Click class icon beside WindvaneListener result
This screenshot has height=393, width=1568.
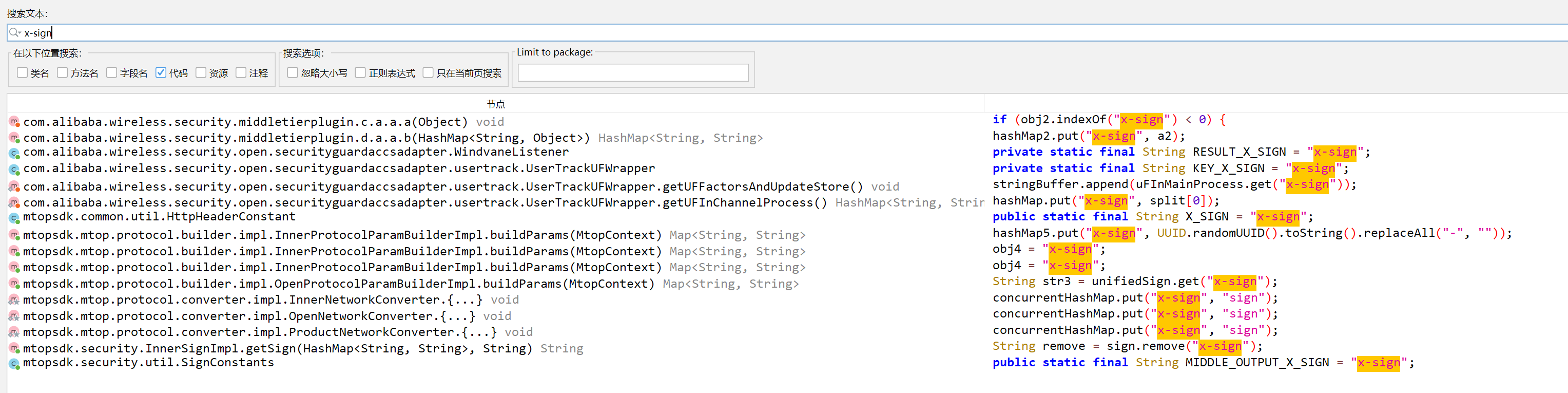tap(14, 153)
